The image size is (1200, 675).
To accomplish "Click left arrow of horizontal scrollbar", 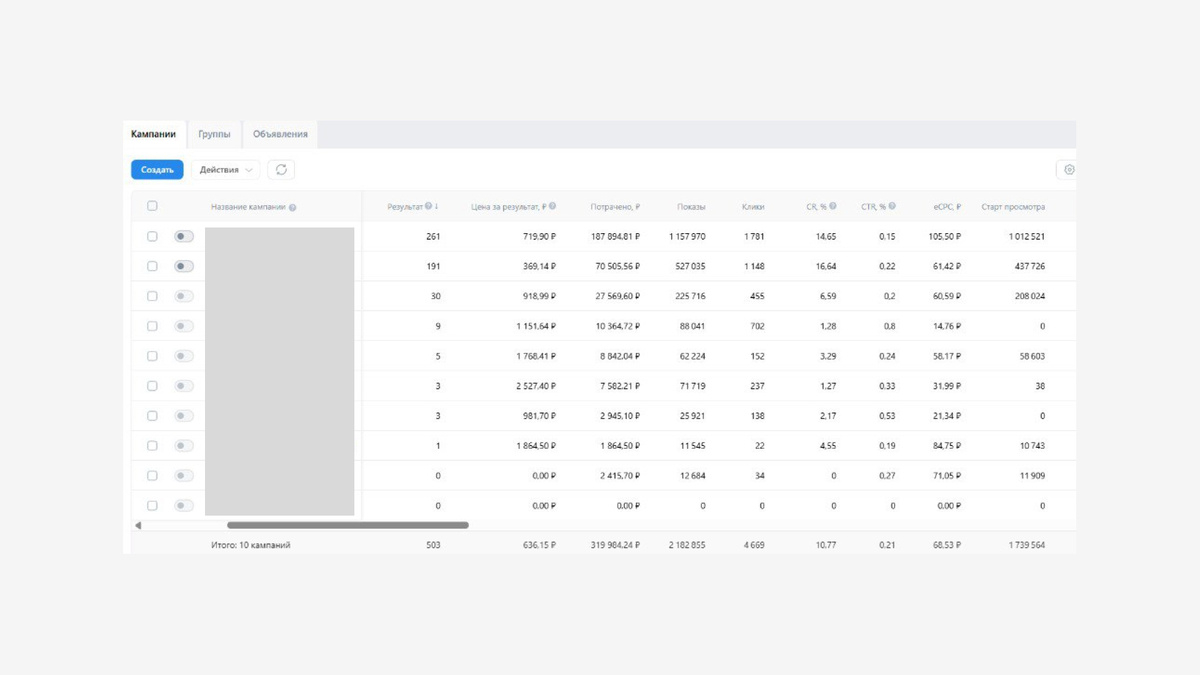I will 138,525.
